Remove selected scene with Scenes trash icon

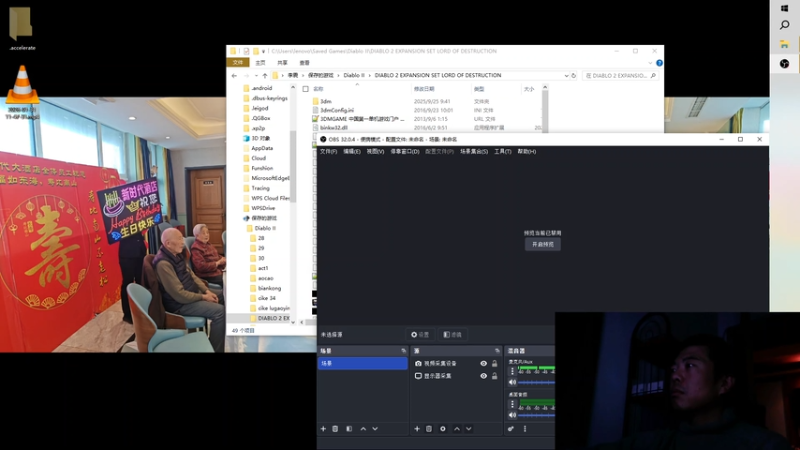point(335,429)
